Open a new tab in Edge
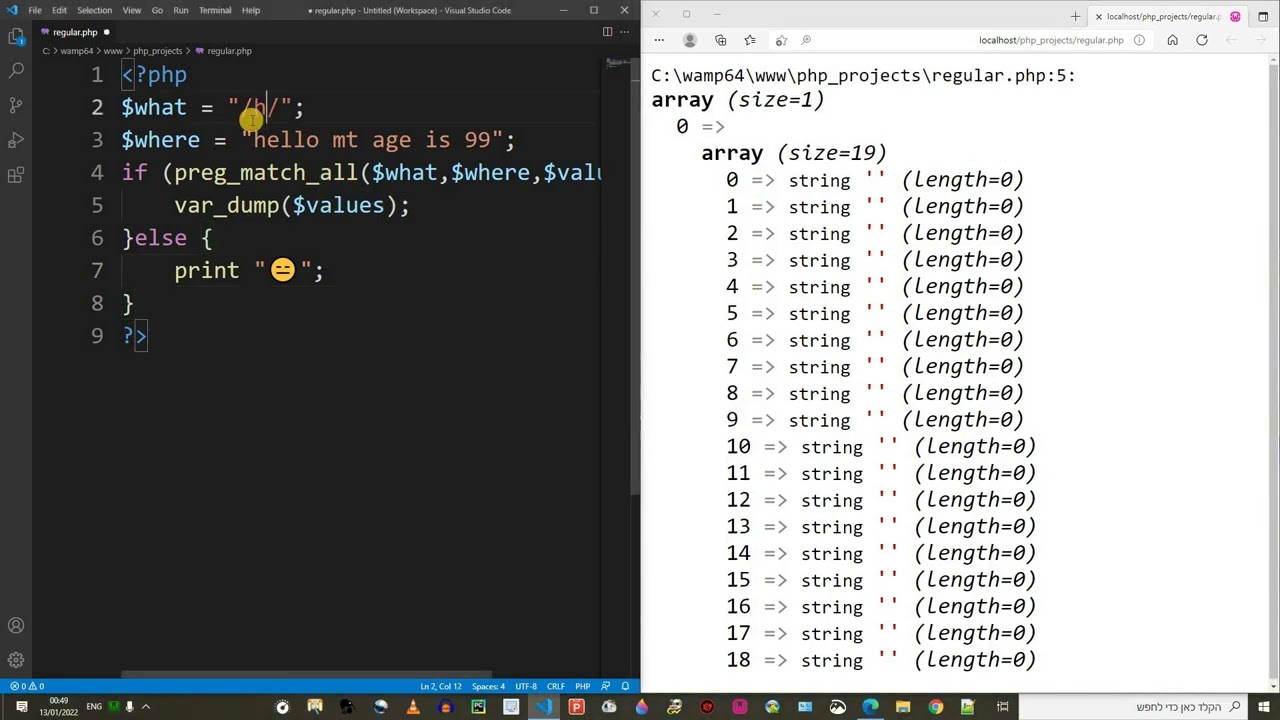Viewport: 1280px width, 720px height. (x=1075, y=16)
